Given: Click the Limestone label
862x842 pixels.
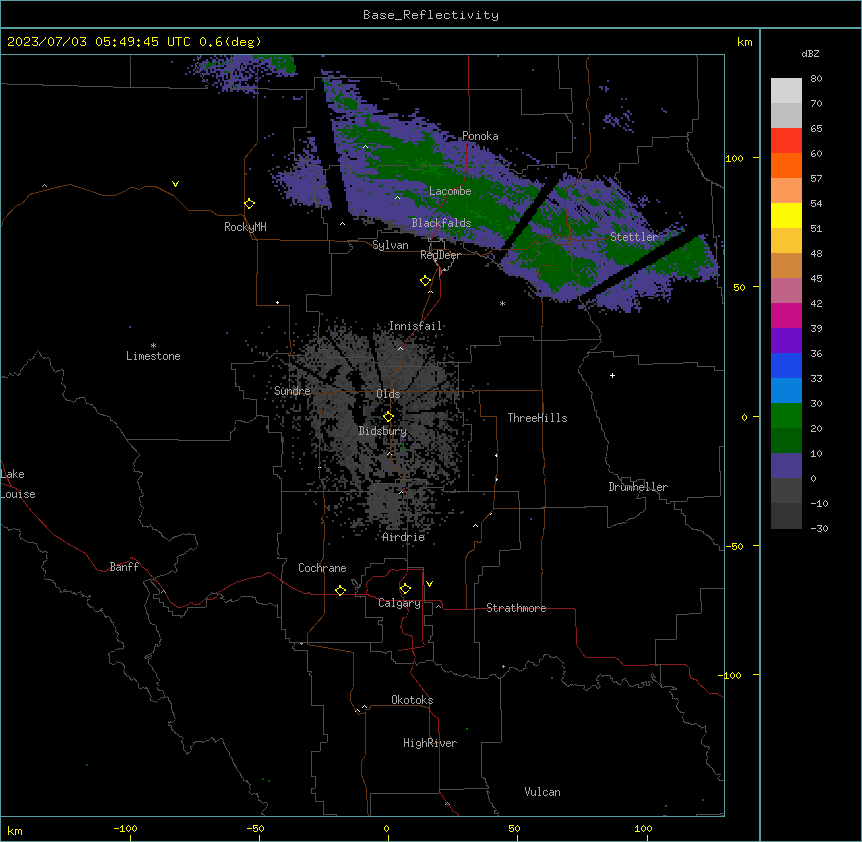Looking at the screenshot, I should coord(153,356).
